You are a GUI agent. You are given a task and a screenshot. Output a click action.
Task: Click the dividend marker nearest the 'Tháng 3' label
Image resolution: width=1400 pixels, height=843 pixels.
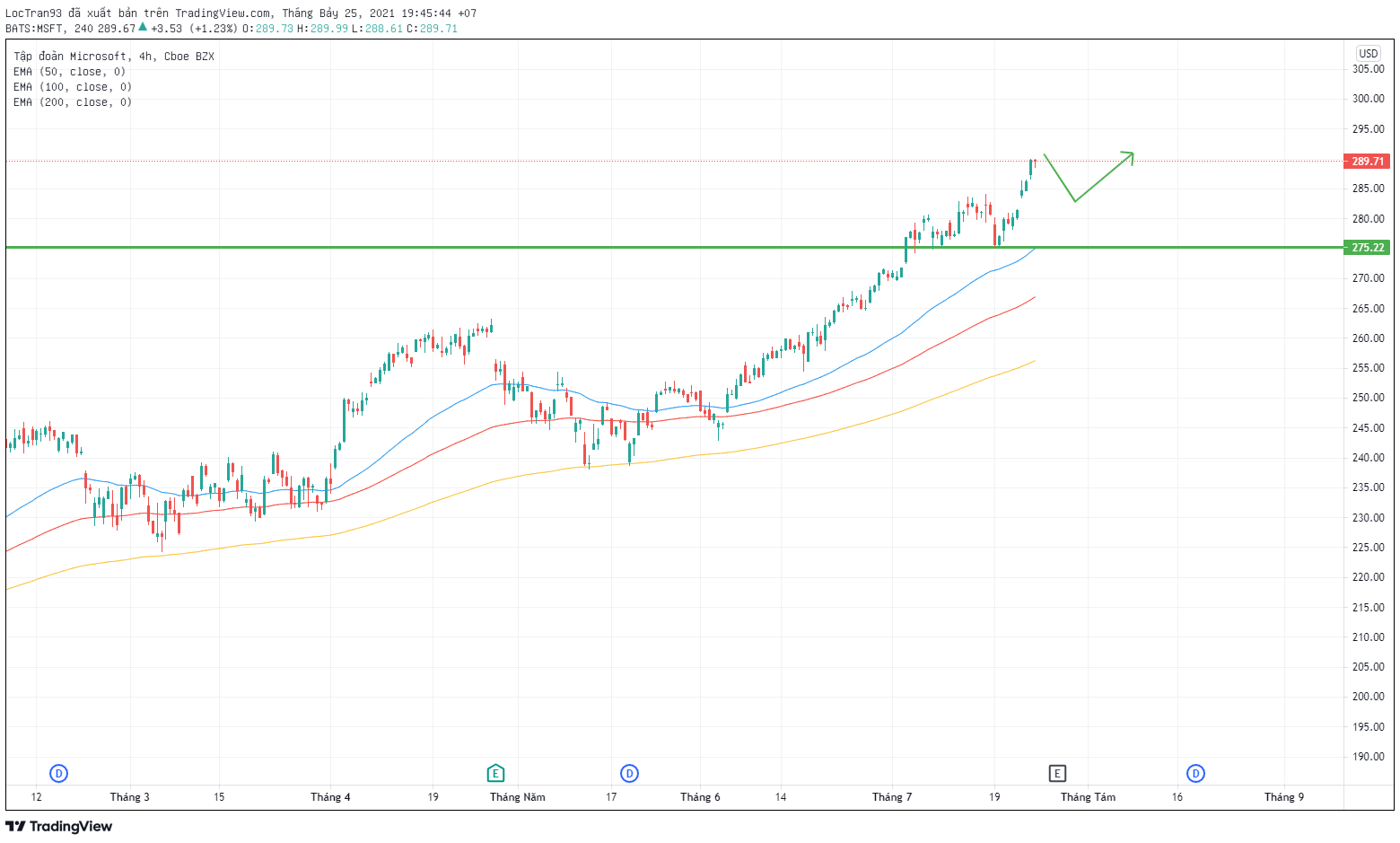point(59,773)
